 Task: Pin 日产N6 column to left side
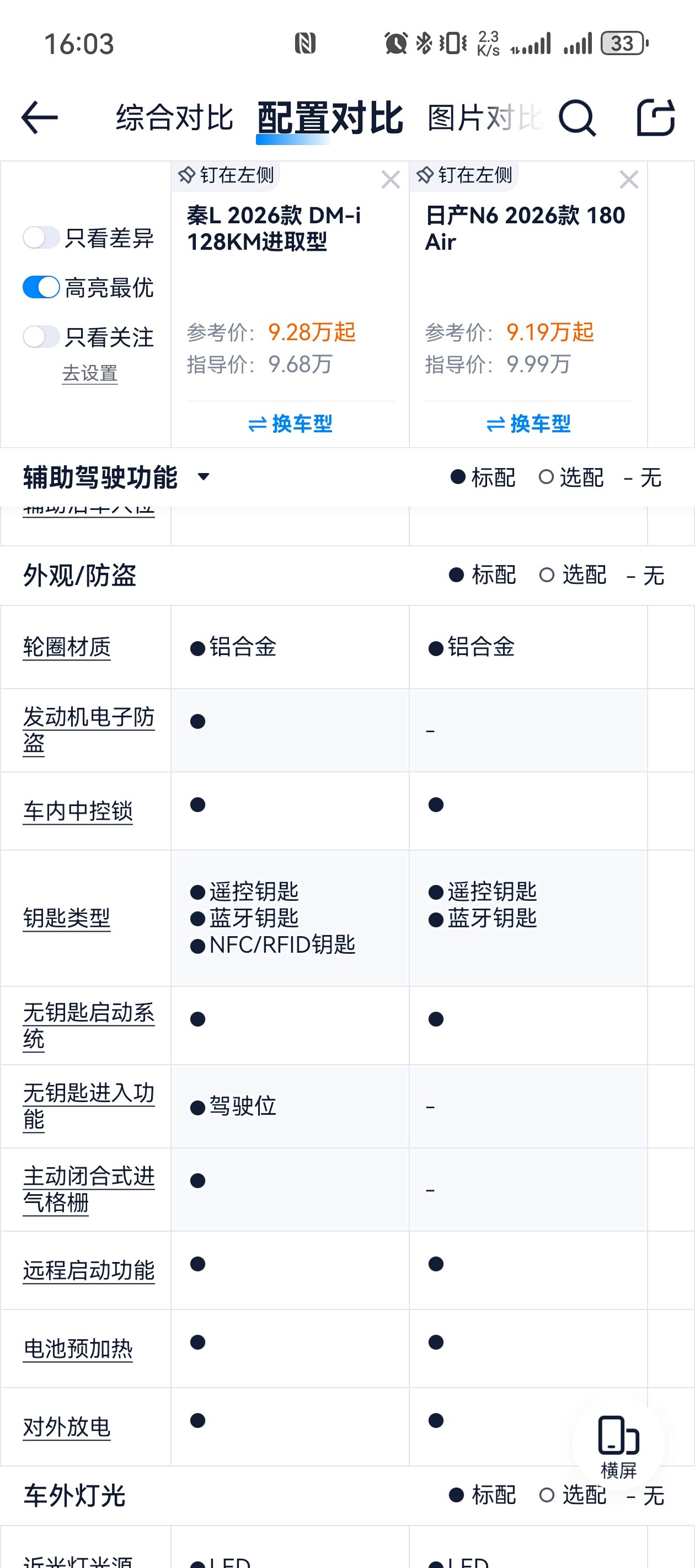(x=465, y=175)
